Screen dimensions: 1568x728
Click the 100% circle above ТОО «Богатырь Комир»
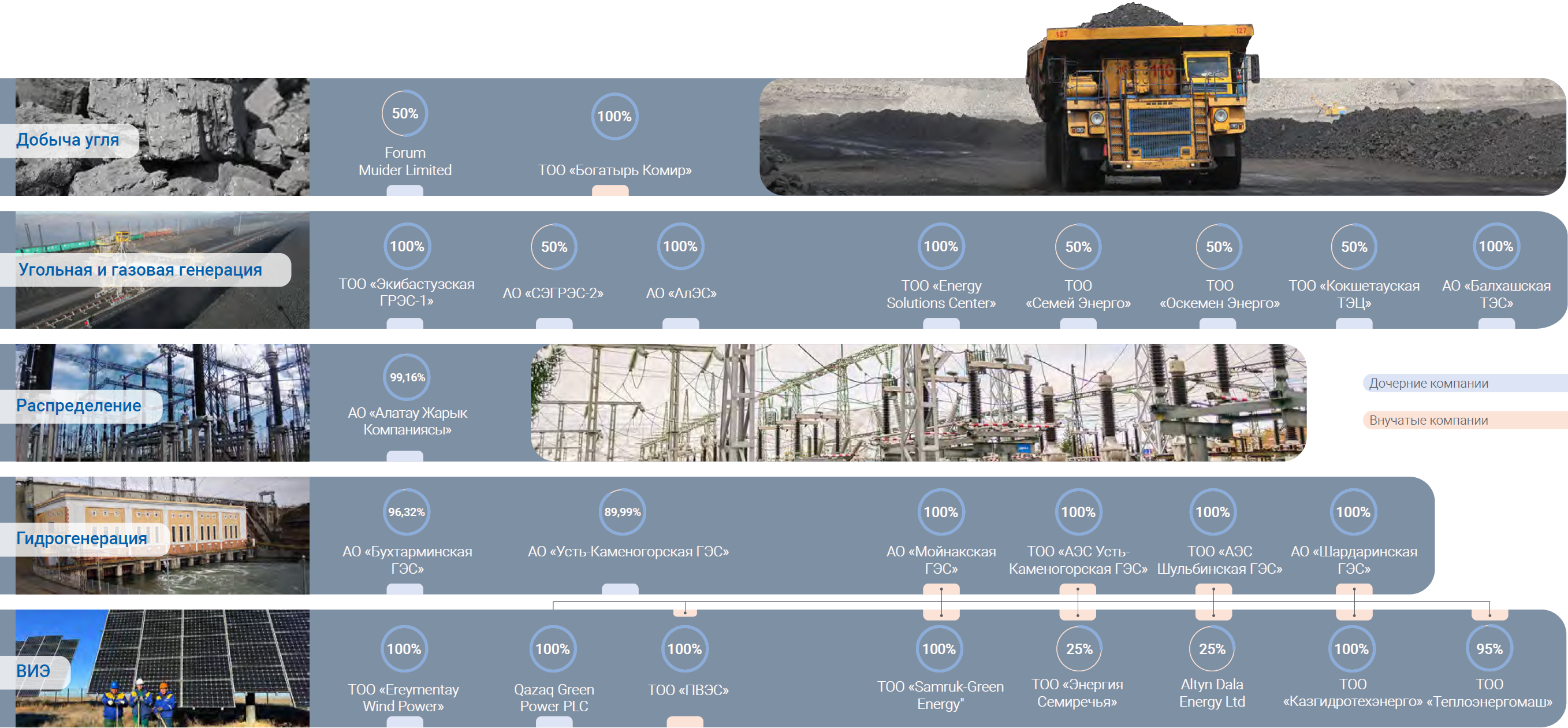click(x=614, y=116)
